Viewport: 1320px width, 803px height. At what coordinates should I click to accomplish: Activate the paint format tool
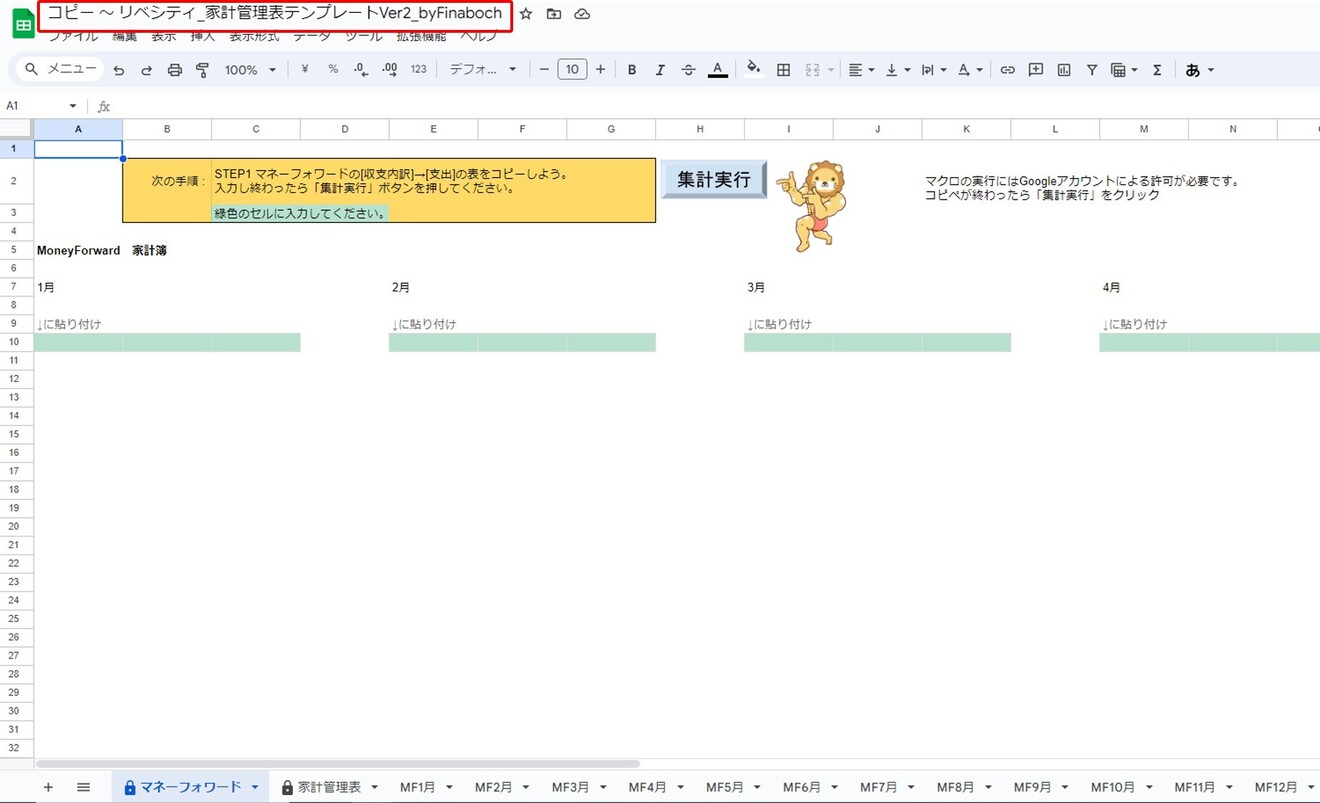coord(203,70)
